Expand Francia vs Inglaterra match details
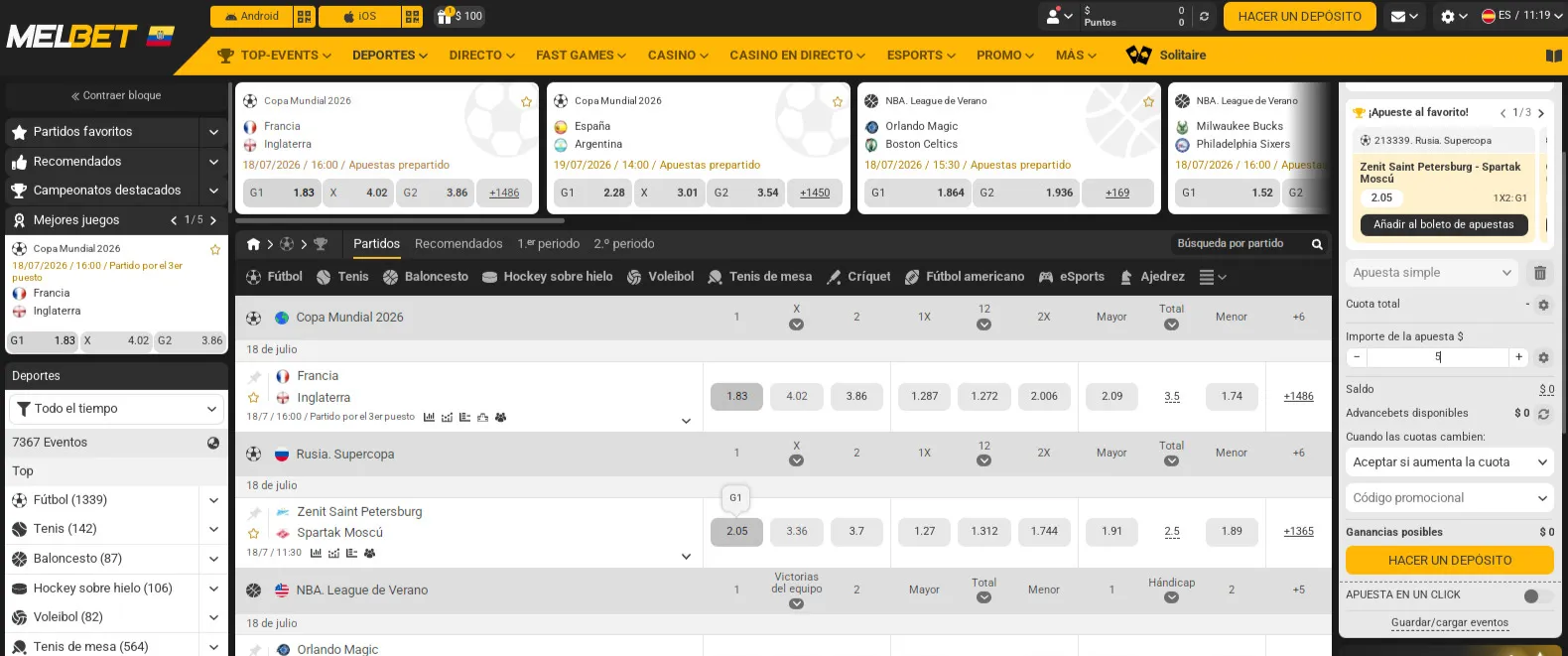The image size is (1568, 656). point(686,421)
